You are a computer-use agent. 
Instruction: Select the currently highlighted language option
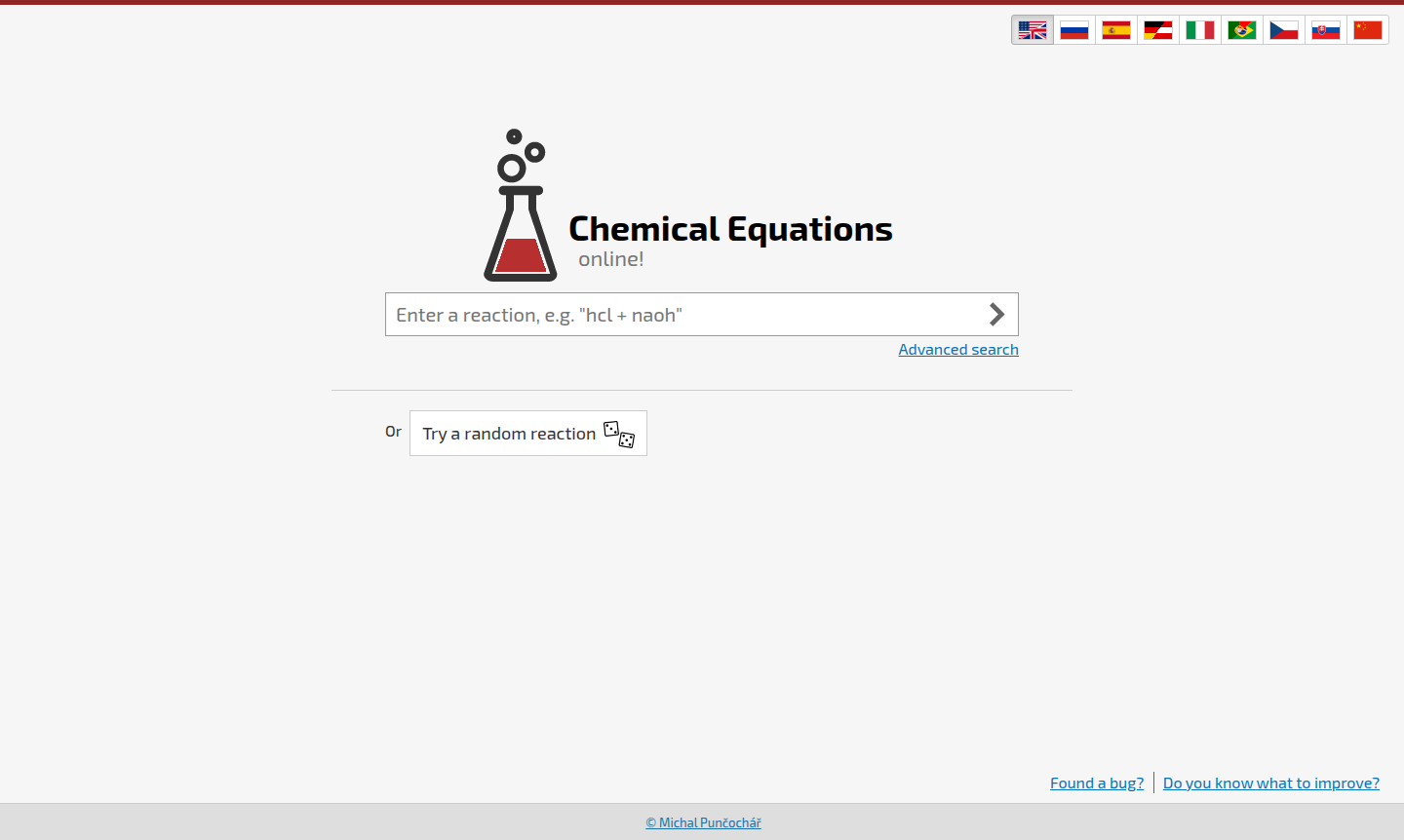[1032, 29]
